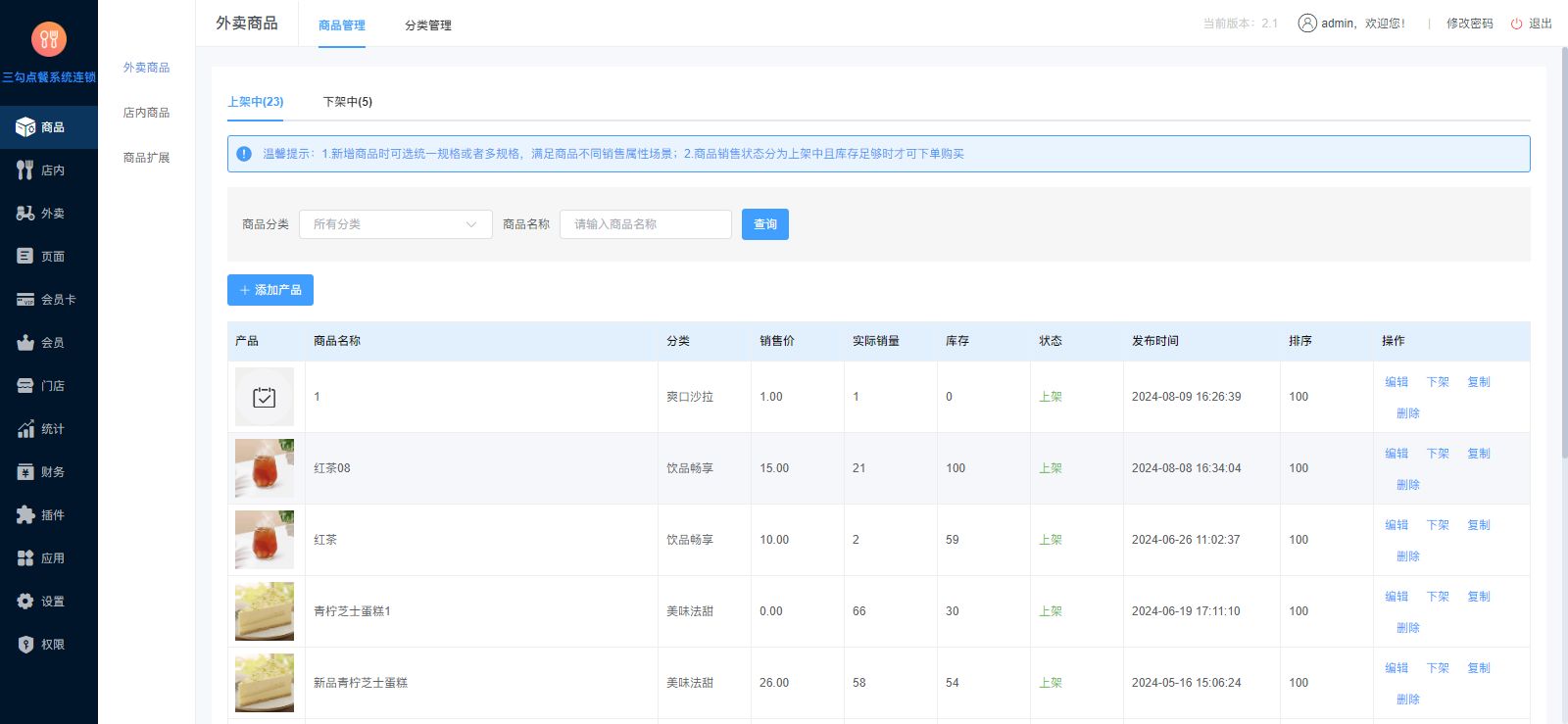
Task: Click 删除 for 青柠芝士蛋糕1
Action: (x=1408, y=628)
